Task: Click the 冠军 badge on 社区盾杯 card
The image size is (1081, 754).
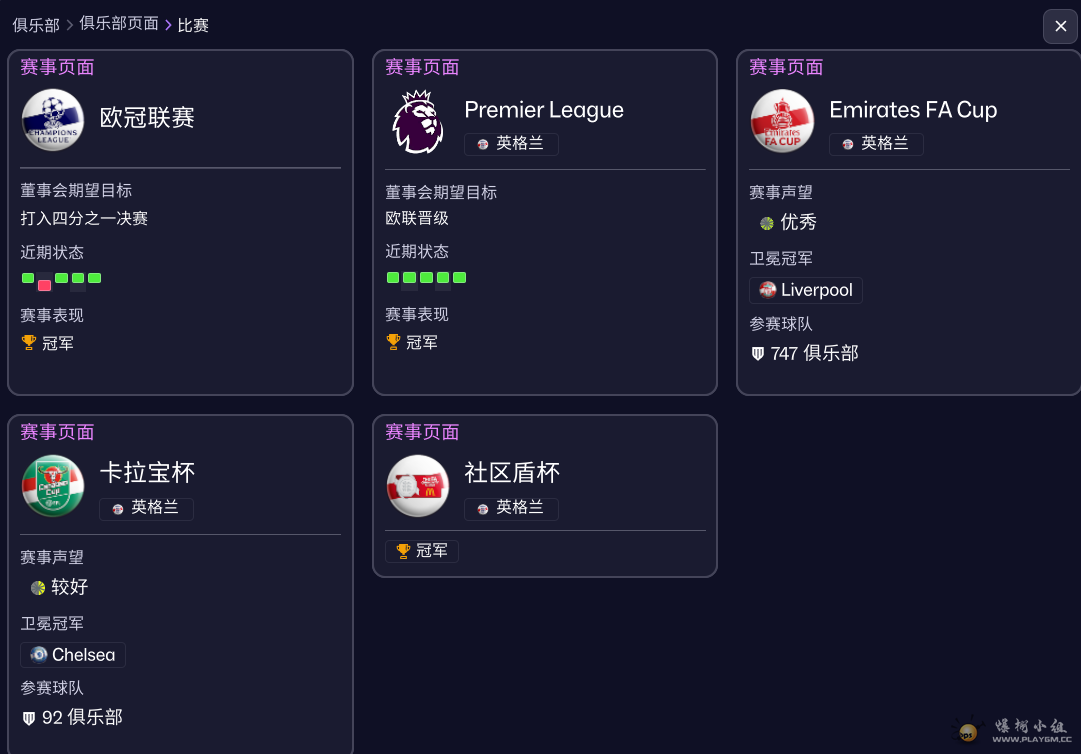Action: [x=422, y=551]
